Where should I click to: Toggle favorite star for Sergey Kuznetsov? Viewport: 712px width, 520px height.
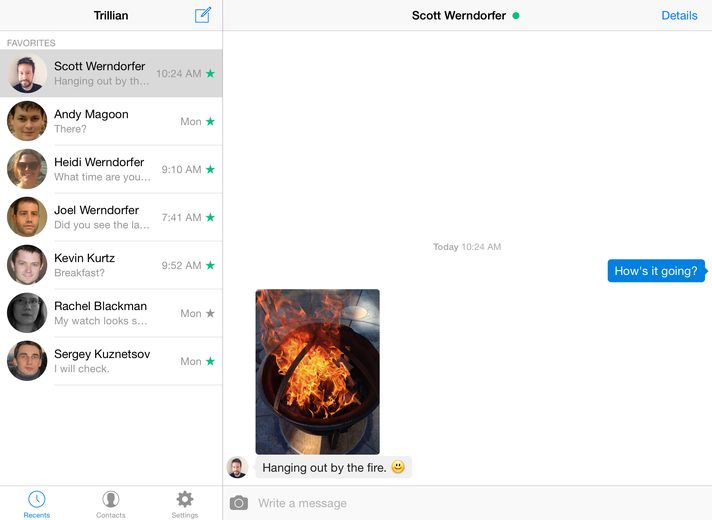(x=210, y=361)
